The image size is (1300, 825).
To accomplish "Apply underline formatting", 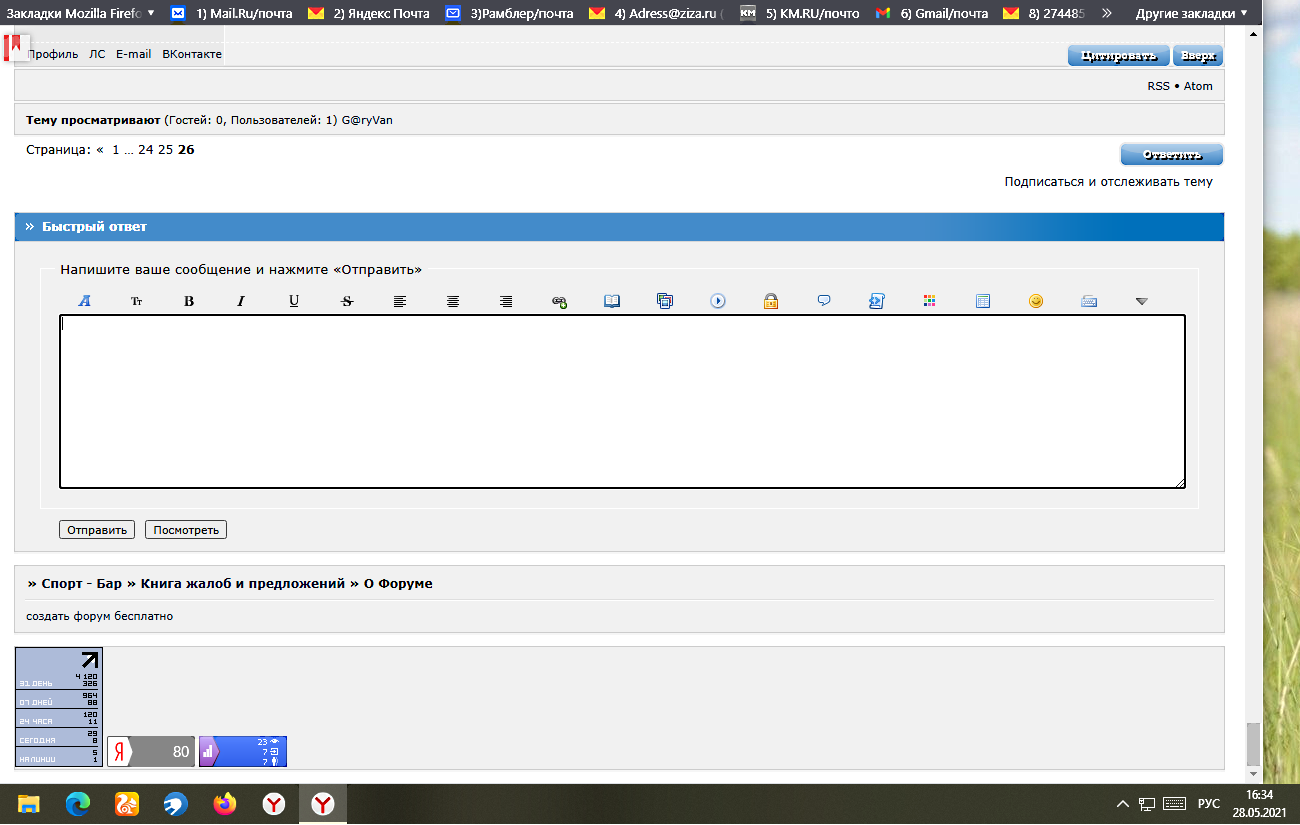I will (294, 301).
